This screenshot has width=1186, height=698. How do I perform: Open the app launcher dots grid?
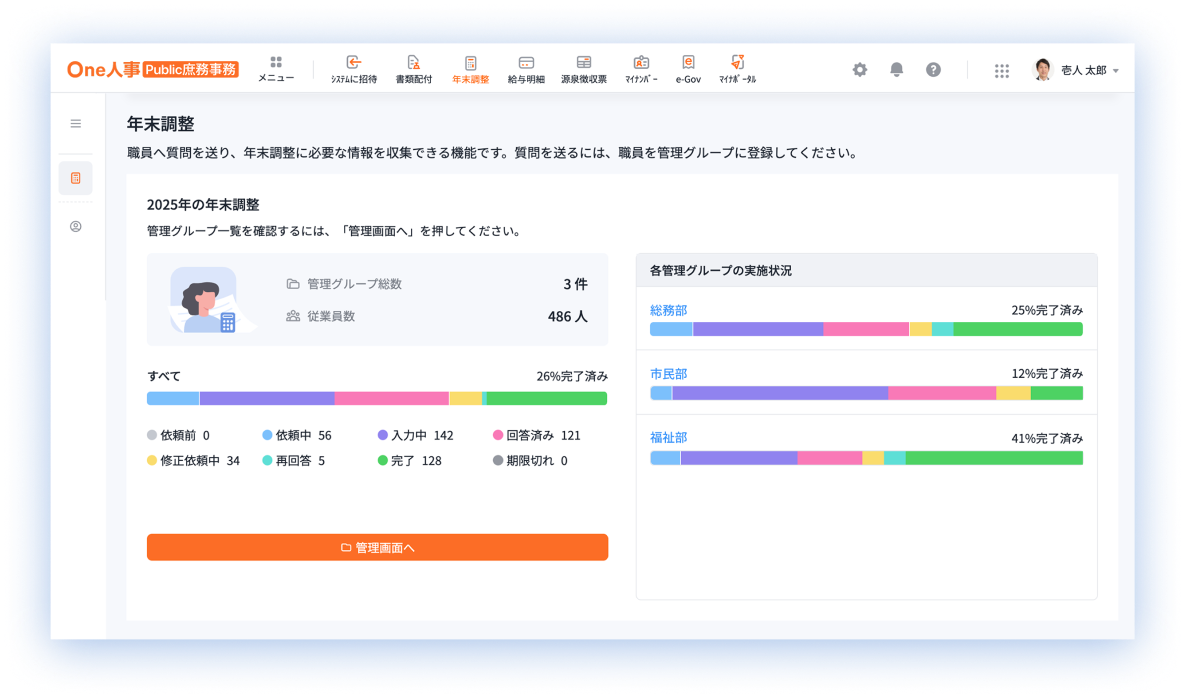pyautogui.click(x=1001, y=70)
